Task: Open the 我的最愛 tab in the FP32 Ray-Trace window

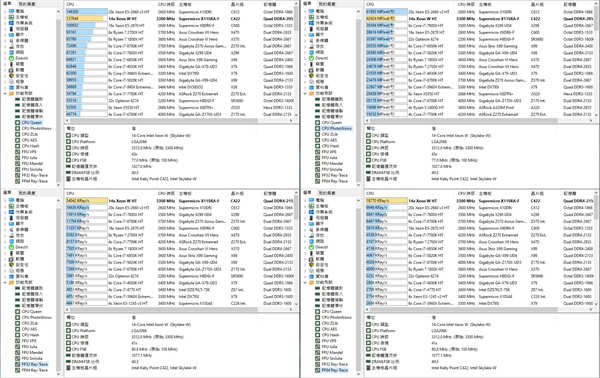Action: click(27, 193)
